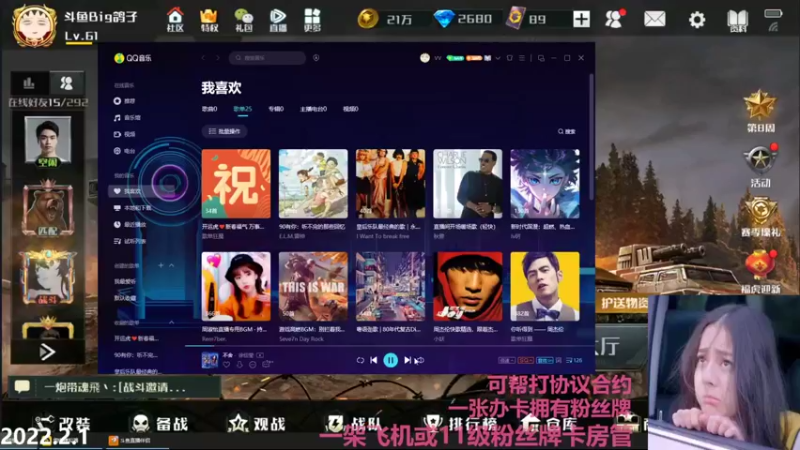Go forward with QQ Music forward arrow

[x=218, y=58]
